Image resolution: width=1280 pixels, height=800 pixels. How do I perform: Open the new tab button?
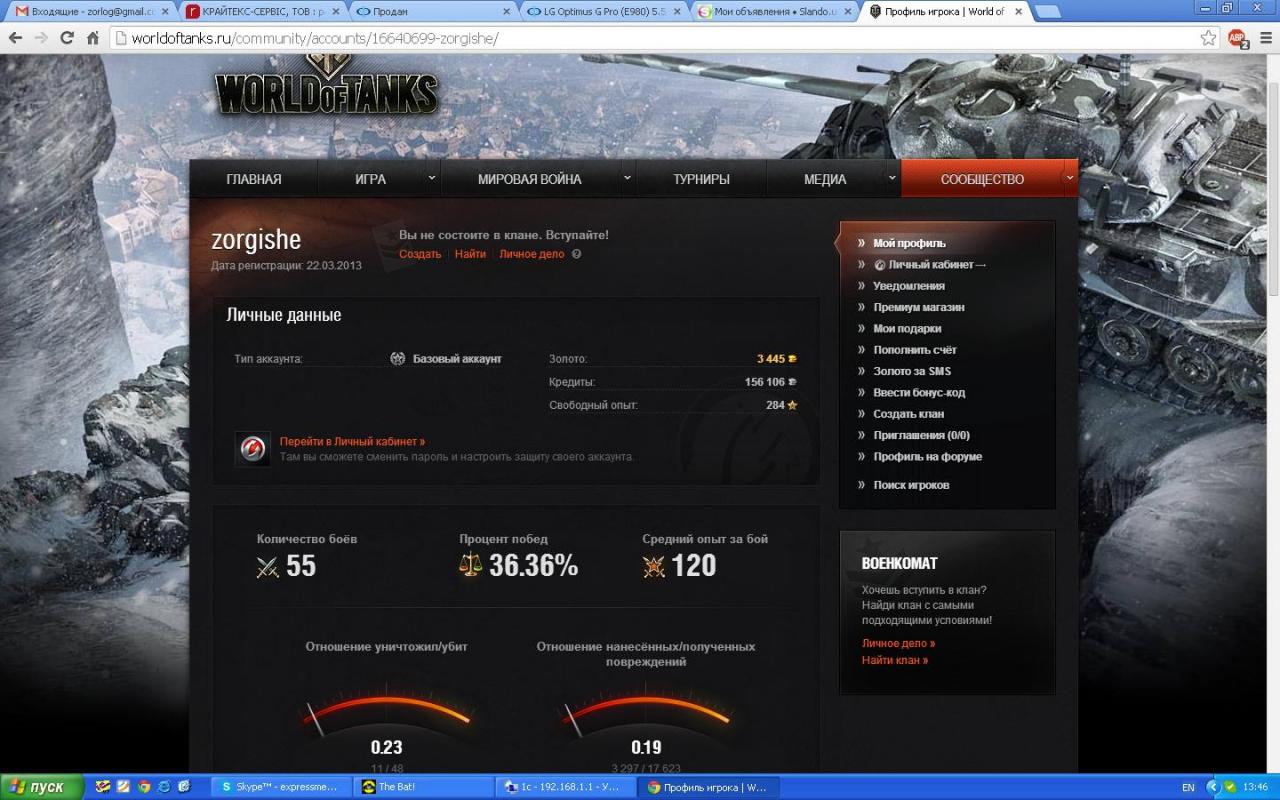point(1047,12)
